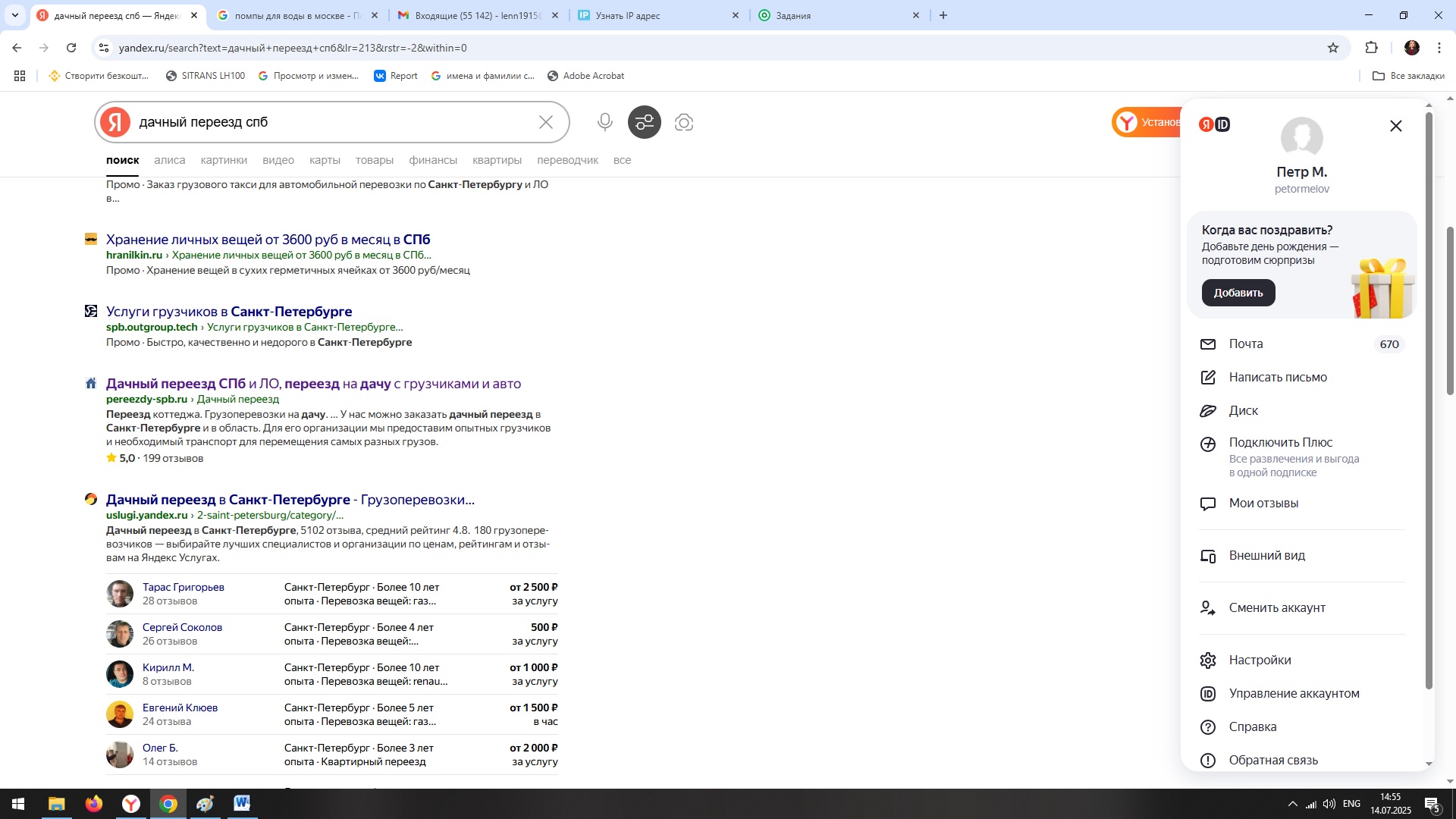
Task: Open Сергей Соколов profile link
Action: pos(182,627)
